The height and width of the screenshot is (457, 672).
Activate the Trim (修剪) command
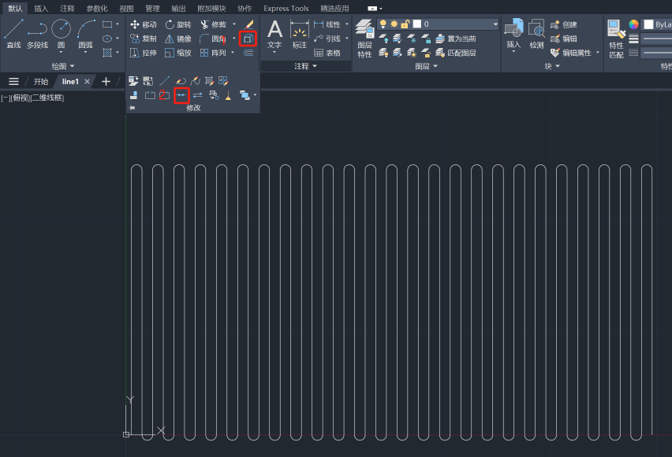[213, 24]
